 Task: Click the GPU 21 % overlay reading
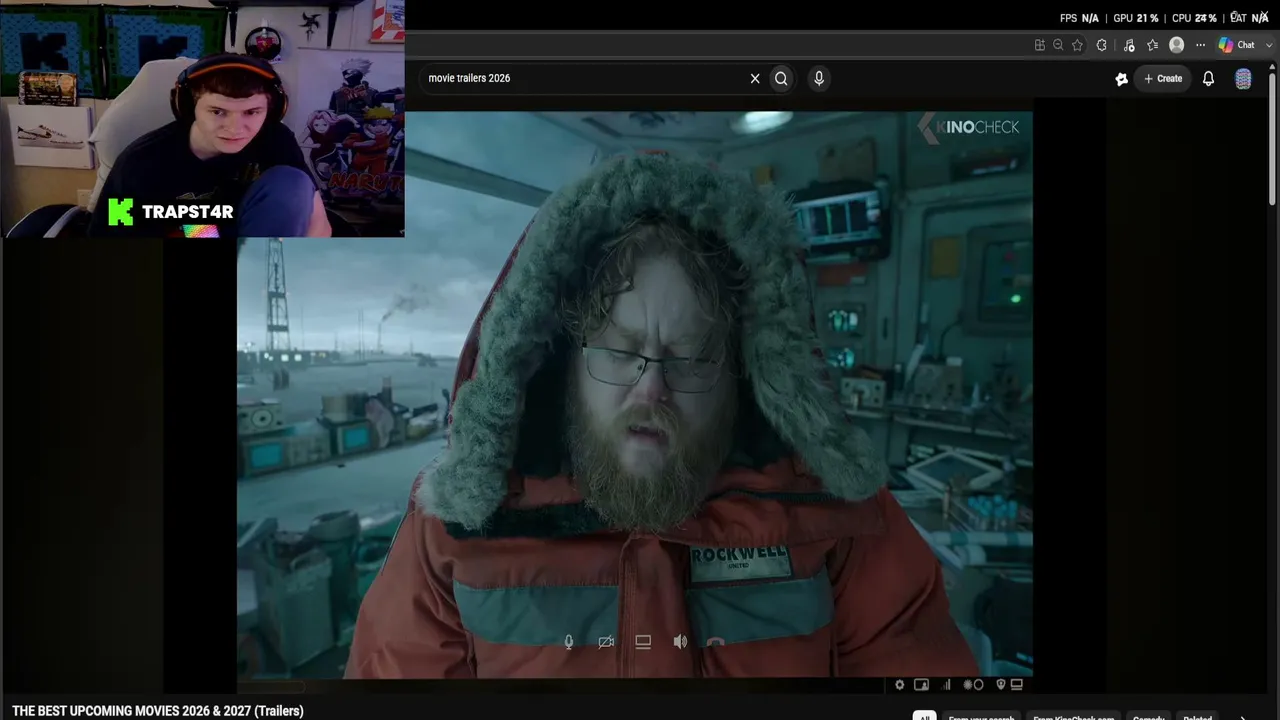click(1135, 18)
